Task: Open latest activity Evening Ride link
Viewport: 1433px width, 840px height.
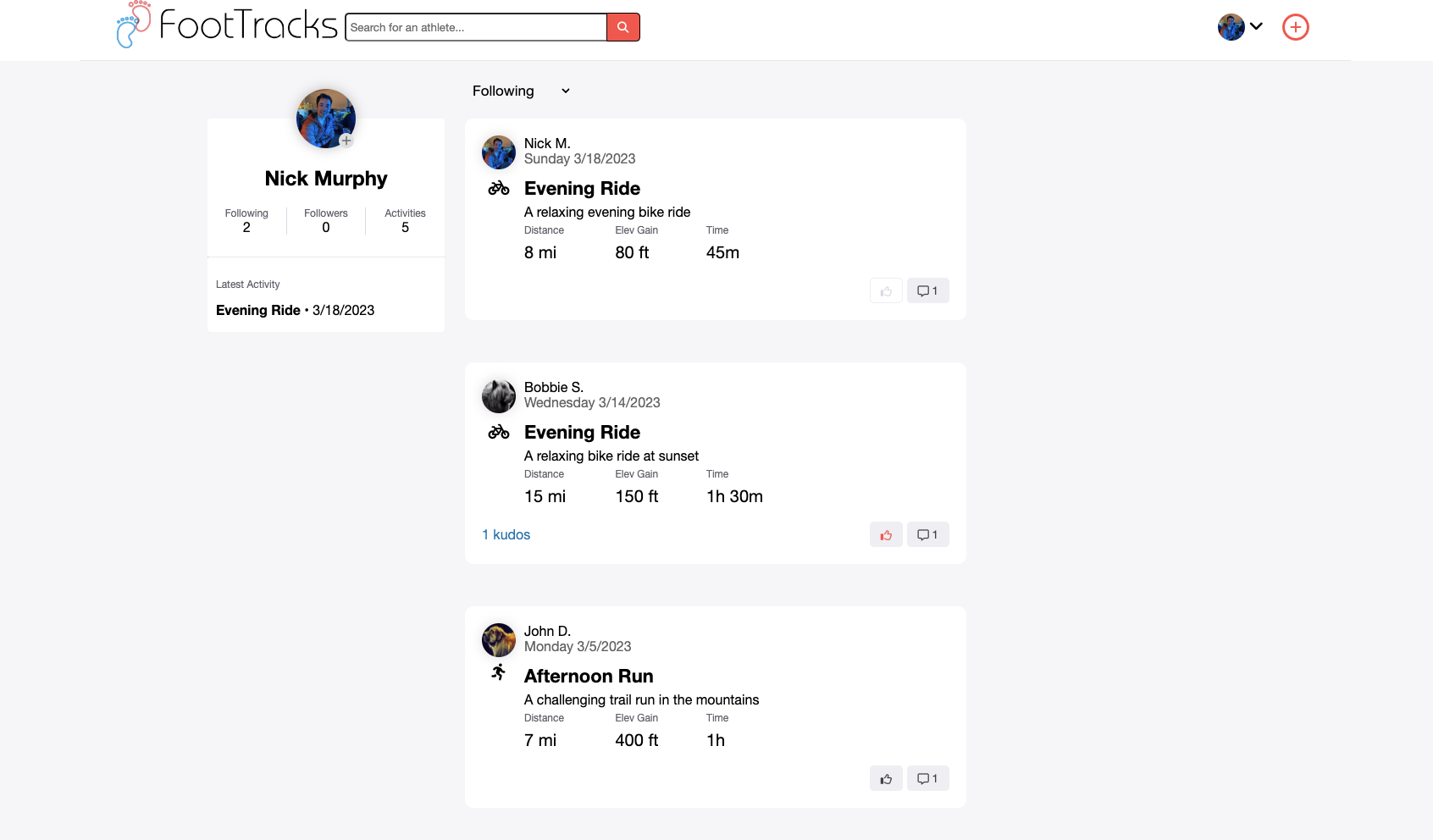Action: point(258,310)
